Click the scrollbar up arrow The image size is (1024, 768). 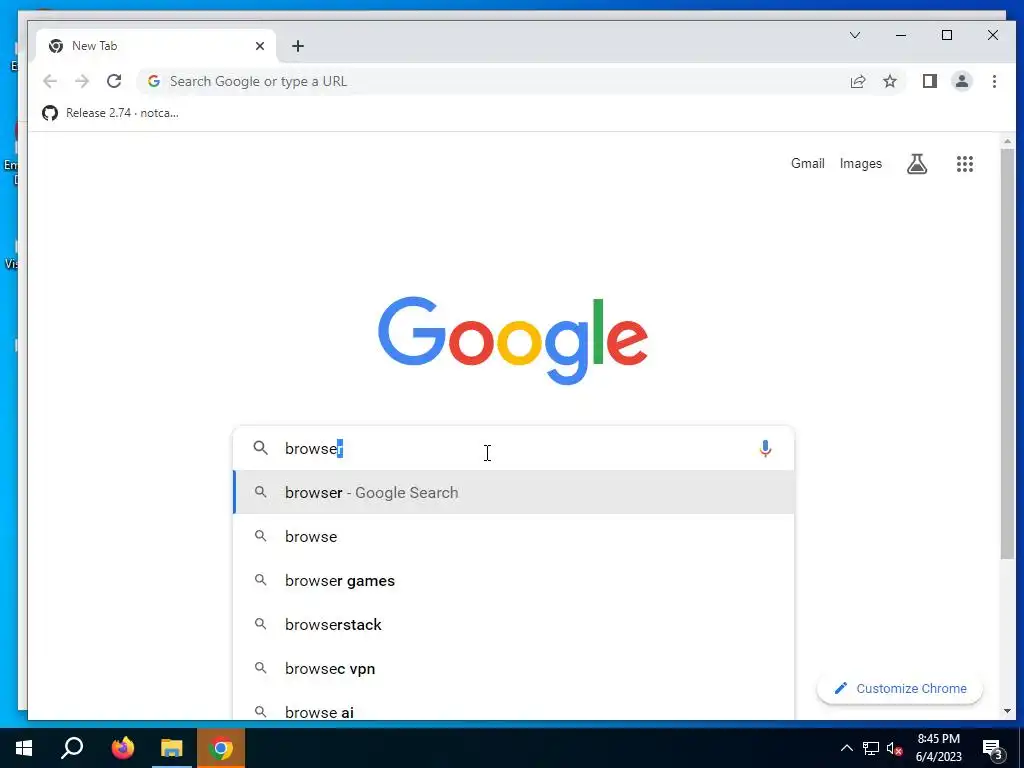(x=1007, y=141)
